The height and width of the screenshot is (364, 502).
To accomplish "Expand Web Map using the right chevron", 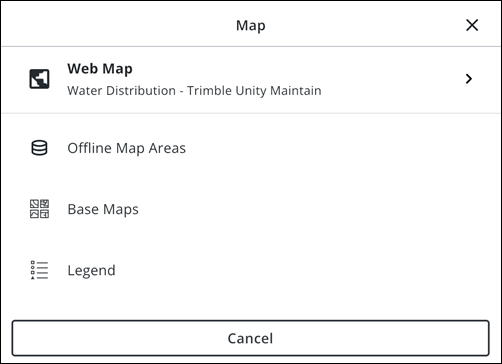I will point(469,79).
